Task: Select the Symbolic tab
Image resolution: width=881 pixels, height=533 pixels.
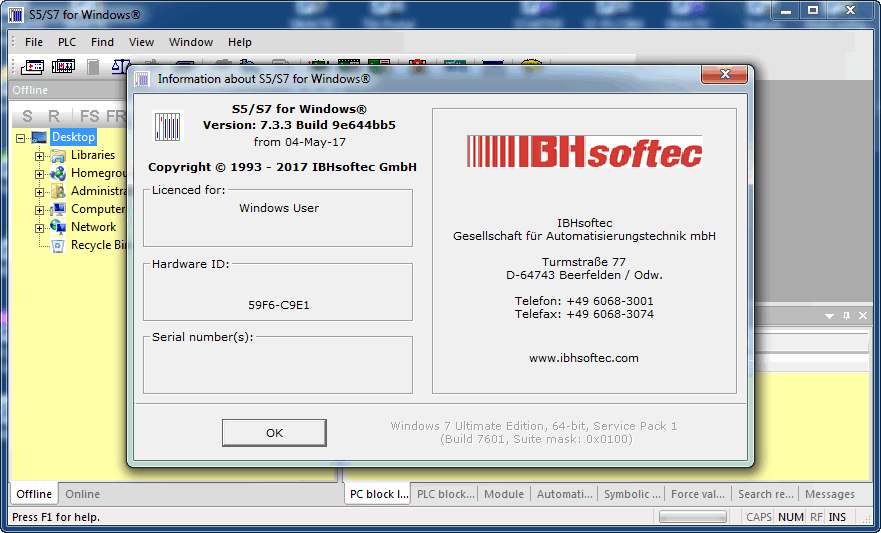Action: click(632, 494)
